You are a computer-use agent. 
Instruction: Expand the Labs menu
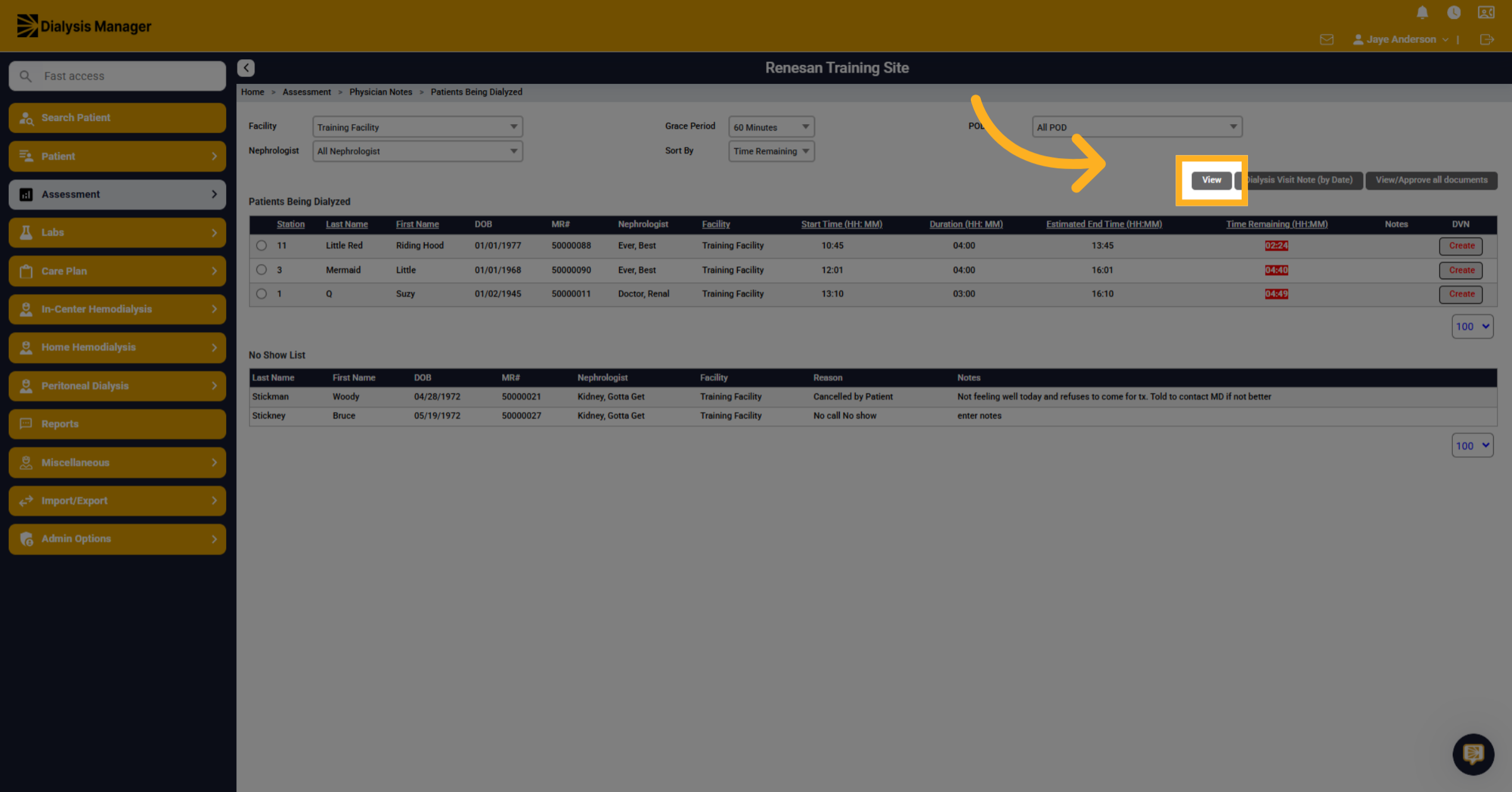point(117,232)
